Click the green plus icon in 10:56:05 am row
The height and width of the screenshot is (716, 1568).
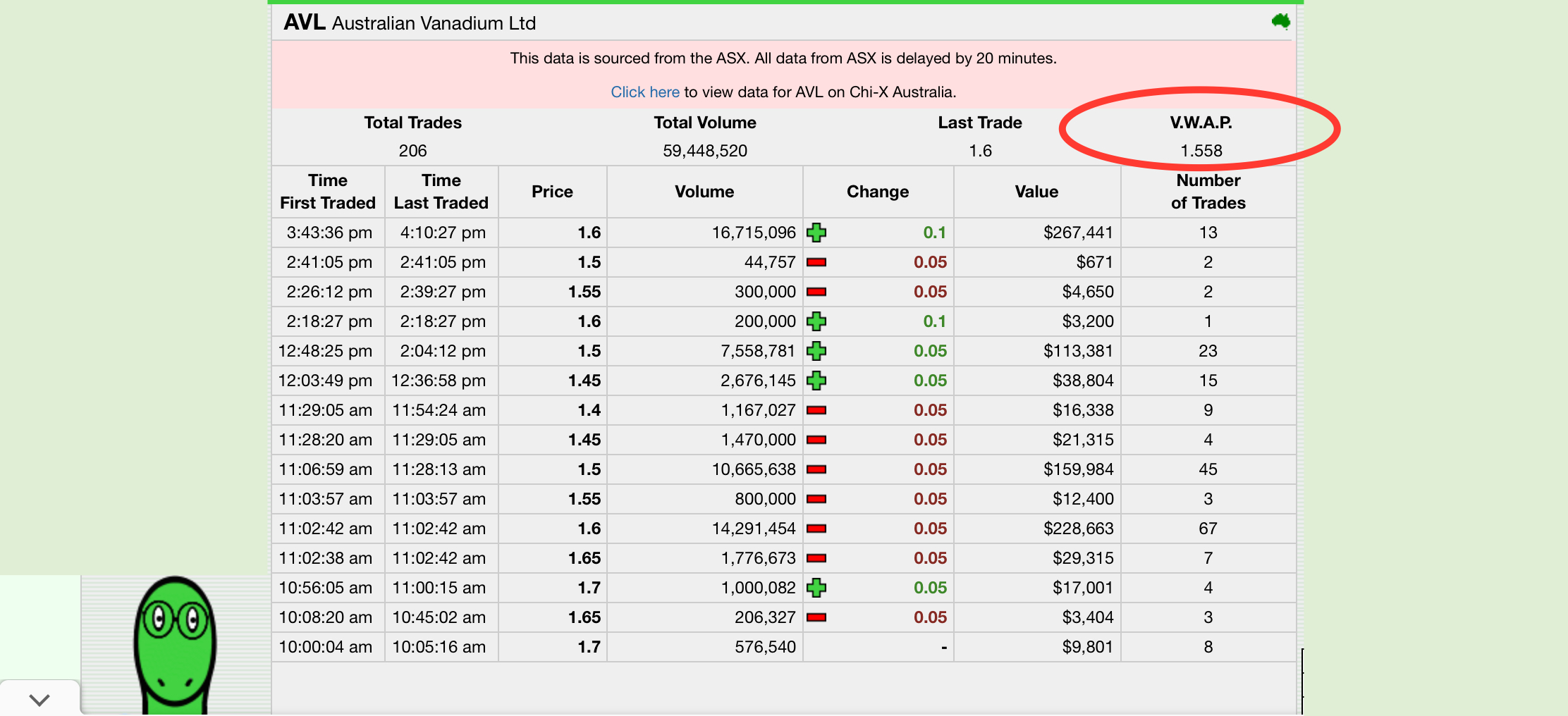(x=816, y=588)
